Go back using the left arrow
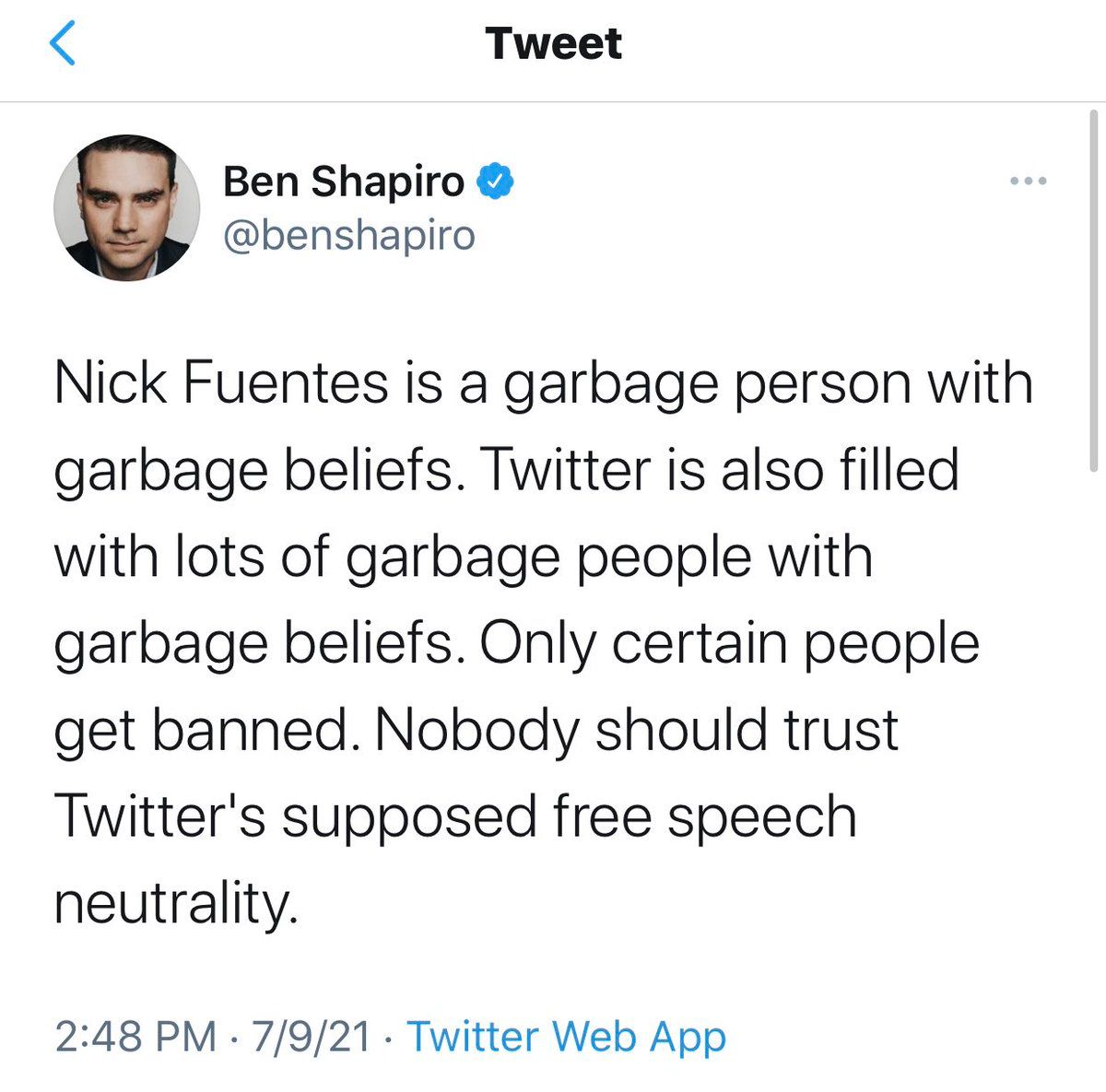Viewport: 1106px width, 1092px height. pyautogui.click(x=62, y=44)
